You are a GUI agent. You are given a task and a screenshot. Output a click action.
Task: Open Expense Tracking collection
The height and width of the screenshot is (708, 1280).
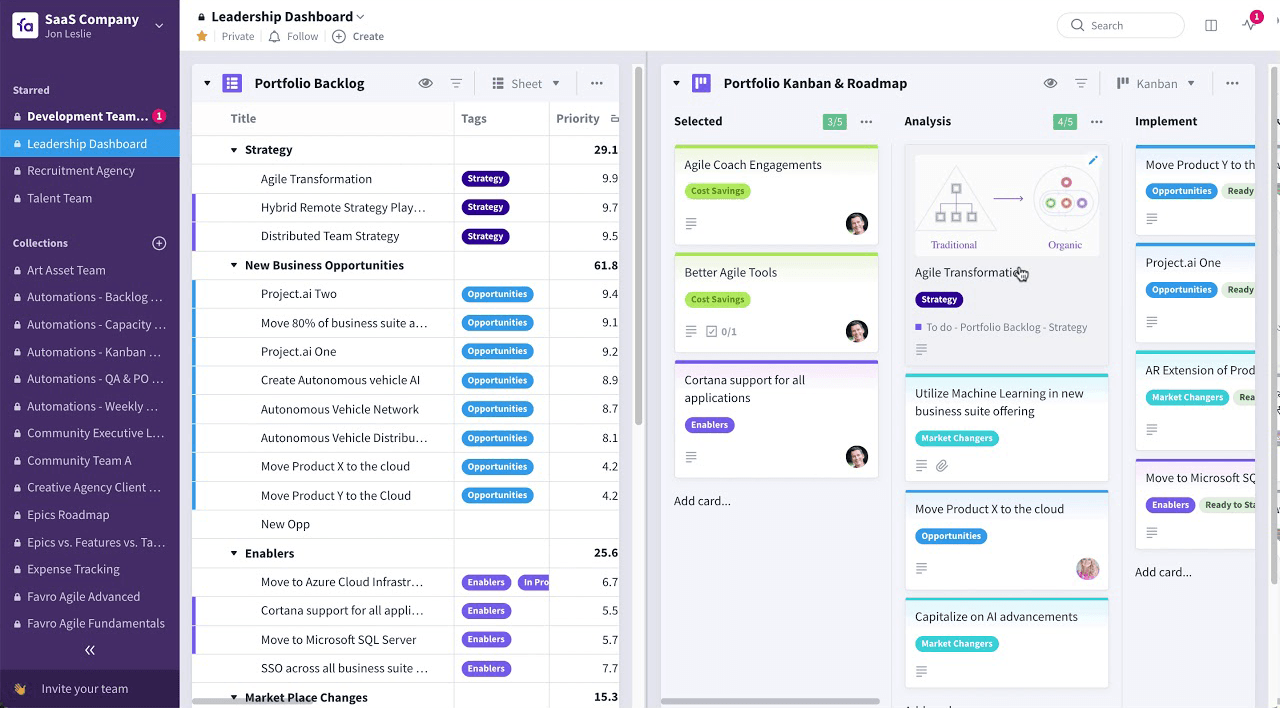pos(73,569)
